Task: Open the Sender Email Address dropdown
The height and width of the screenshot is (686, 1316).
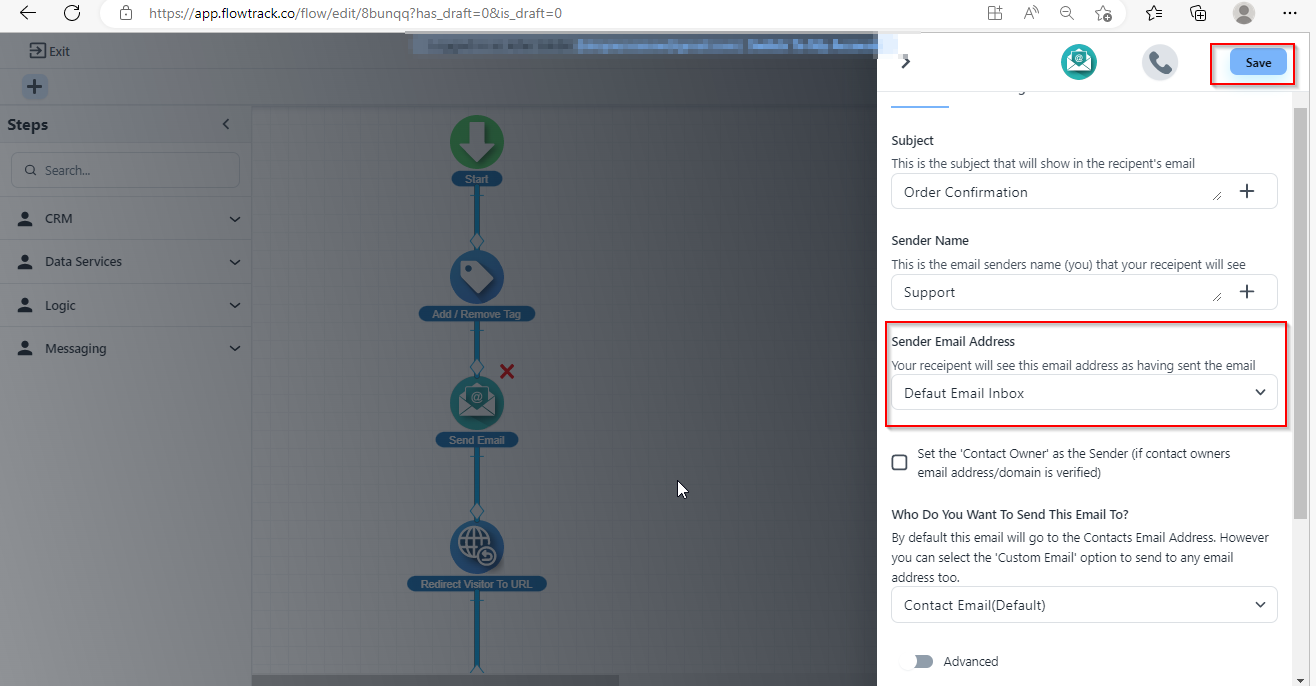Action: [x=1084, y=393]
